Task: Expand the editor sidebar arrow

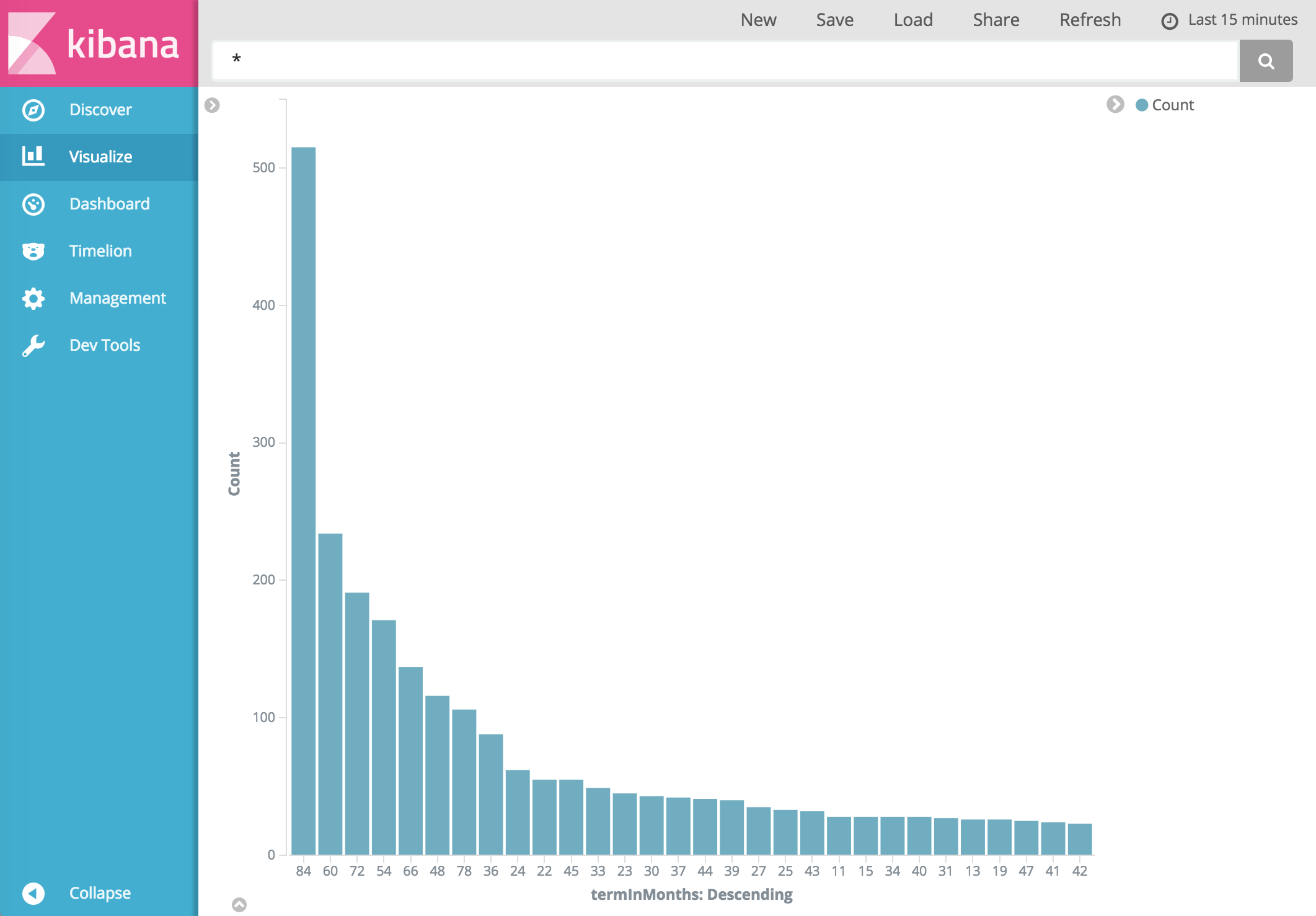Action: 212,105
